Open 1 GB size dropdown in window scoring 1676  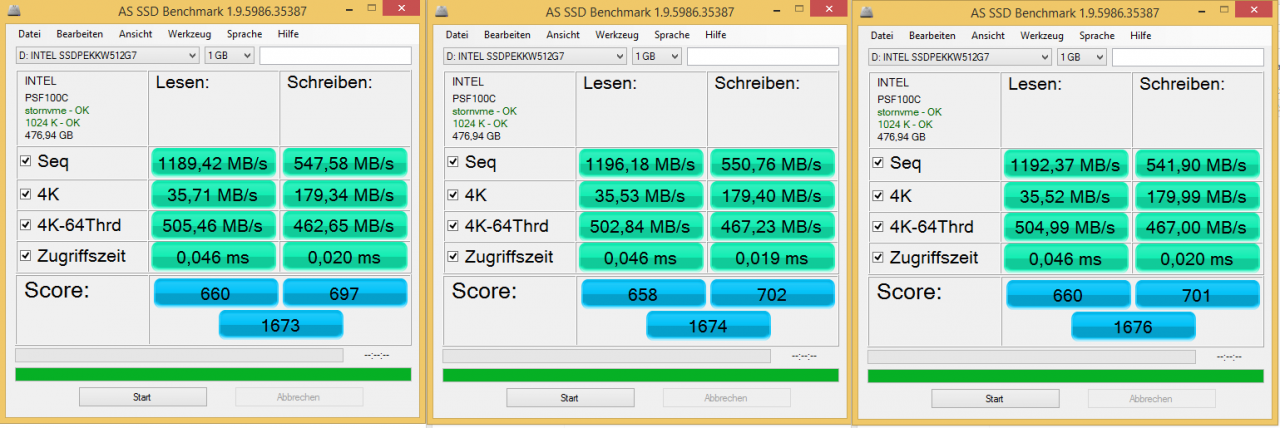point(1081,57)
